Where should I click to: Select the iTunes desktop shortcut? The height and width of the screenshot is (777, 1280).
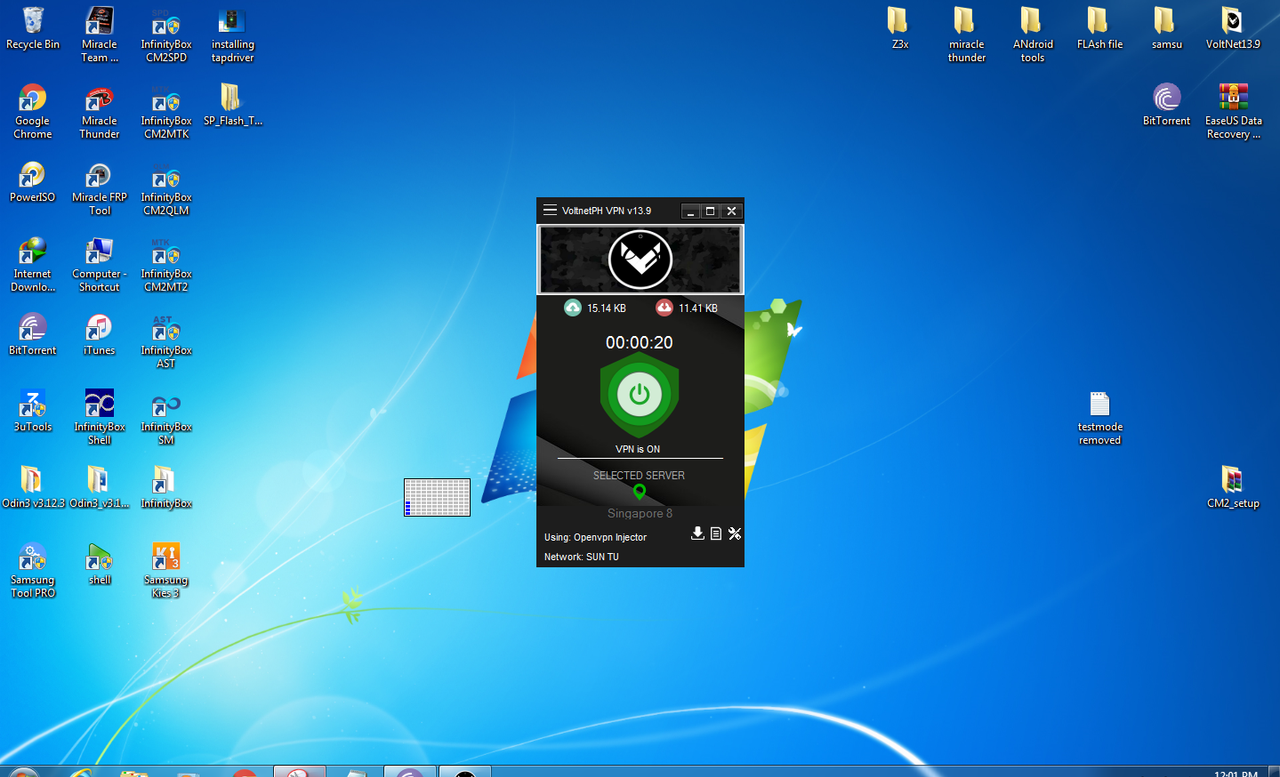[x=99, y=334]
